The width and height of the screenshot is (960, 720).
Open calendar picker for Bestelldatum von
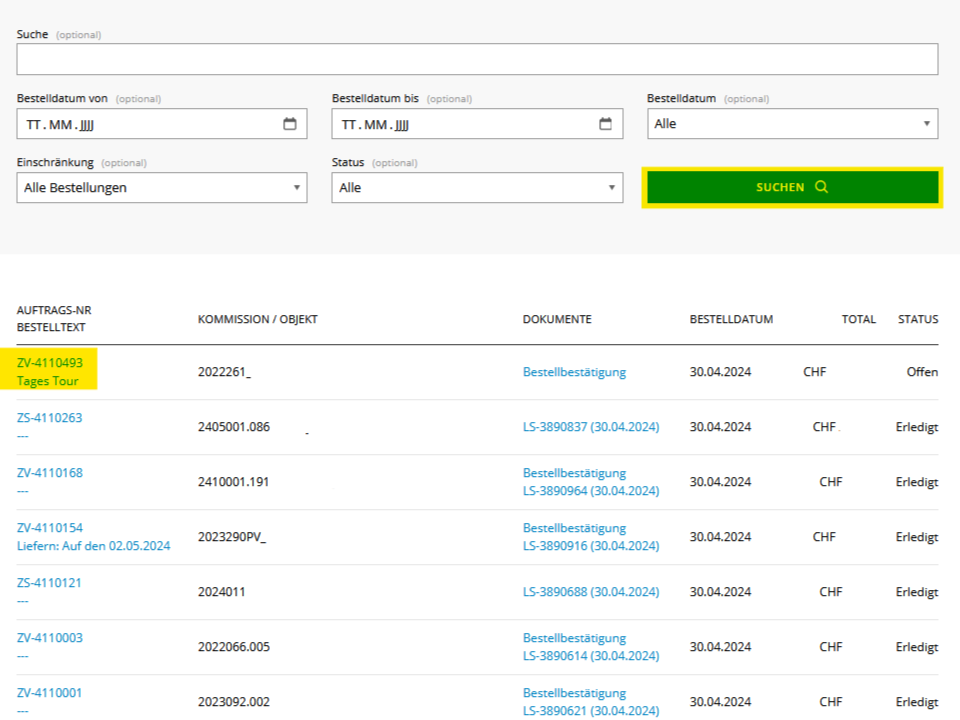(290, 124)
